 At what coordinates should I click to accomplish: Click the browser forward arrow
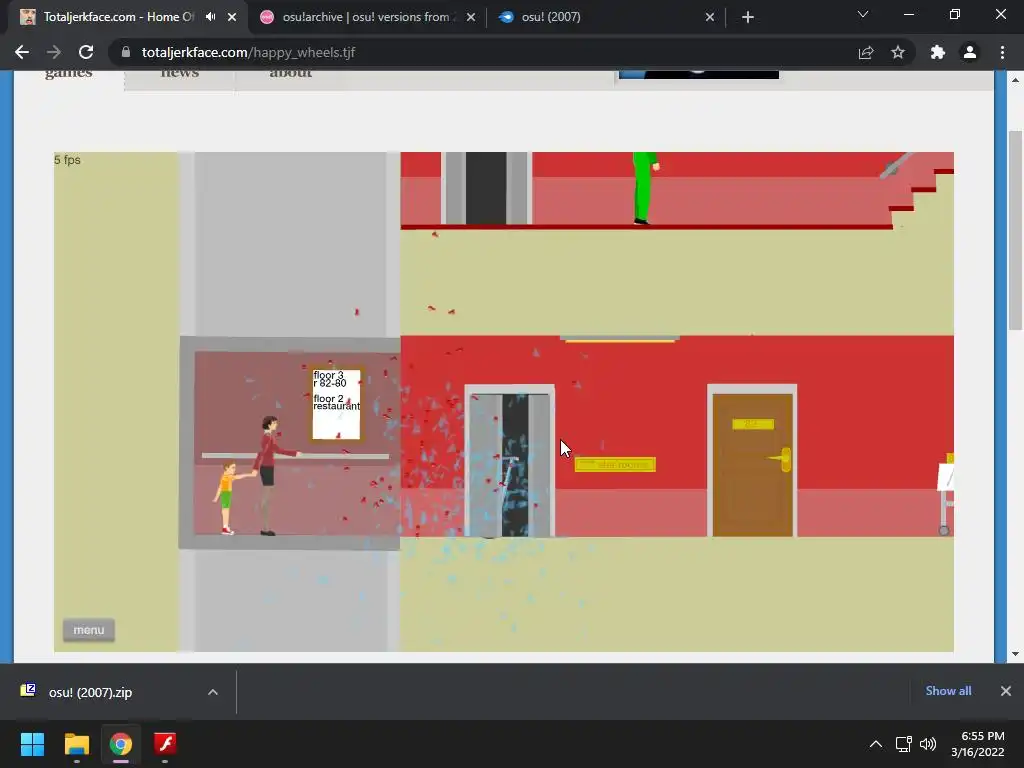click(54, 52)
